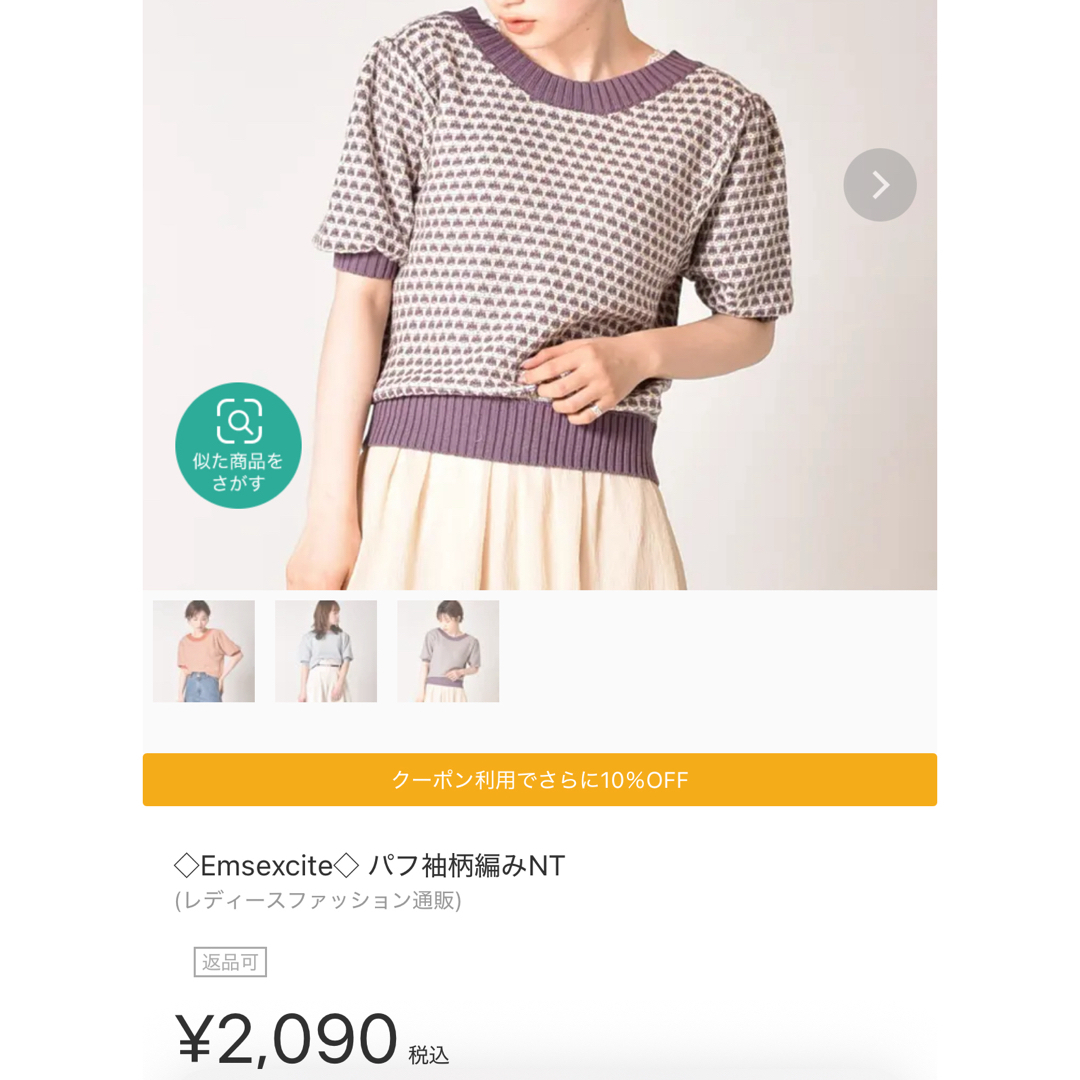Click the ¥2,090 price

point(287,1039)
